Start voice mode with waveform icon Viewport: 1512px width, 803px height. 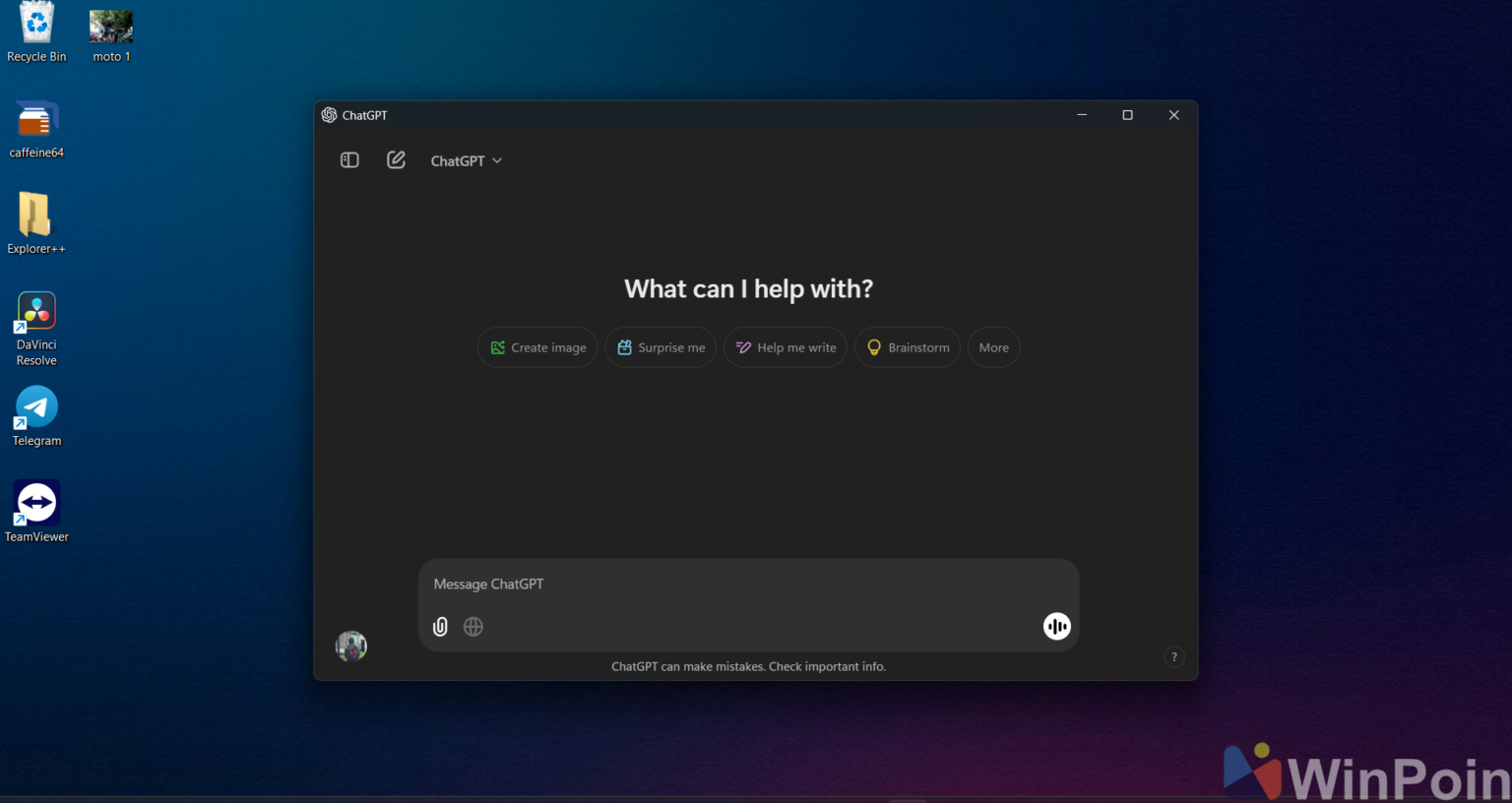(x=1057, y=627)
